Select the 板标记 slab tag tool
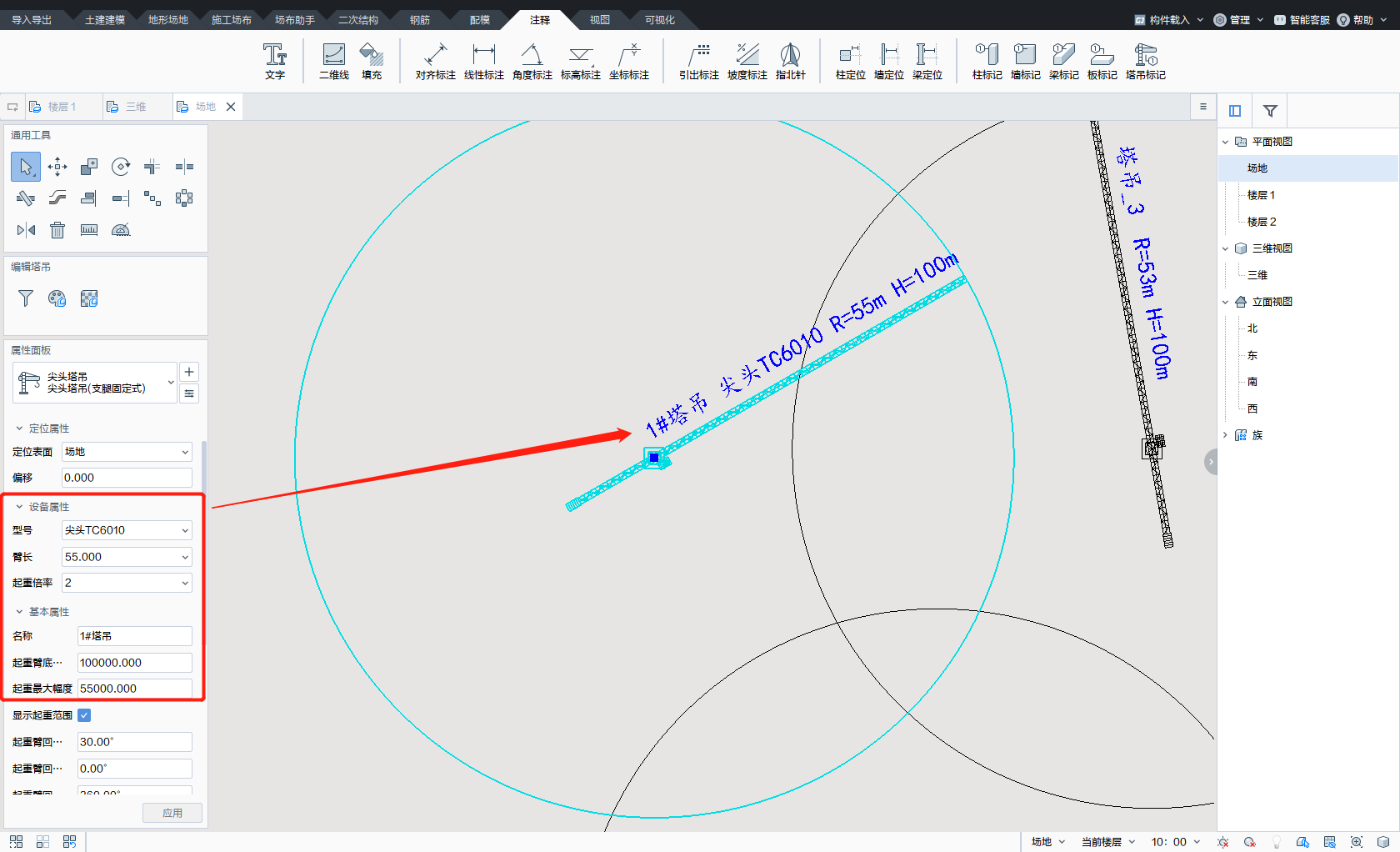 [x=1102, y=62]
